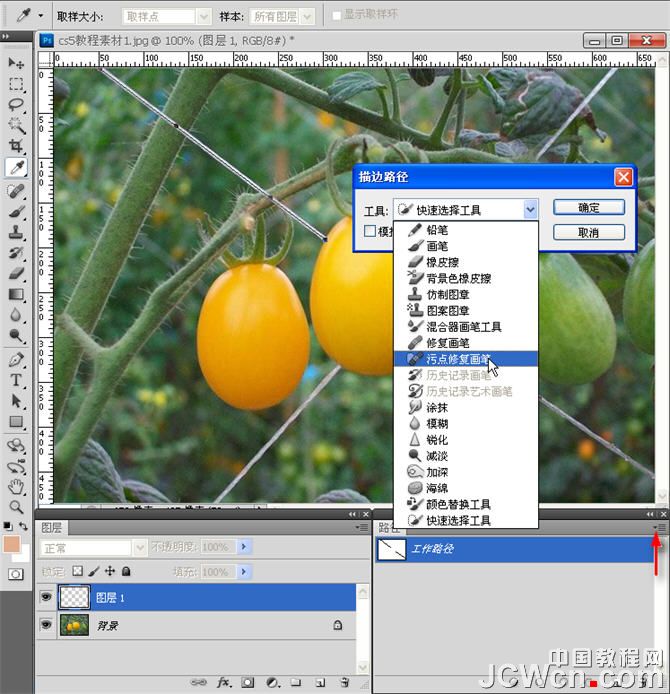Close the 描边路径 dialog

coord(624,177)
